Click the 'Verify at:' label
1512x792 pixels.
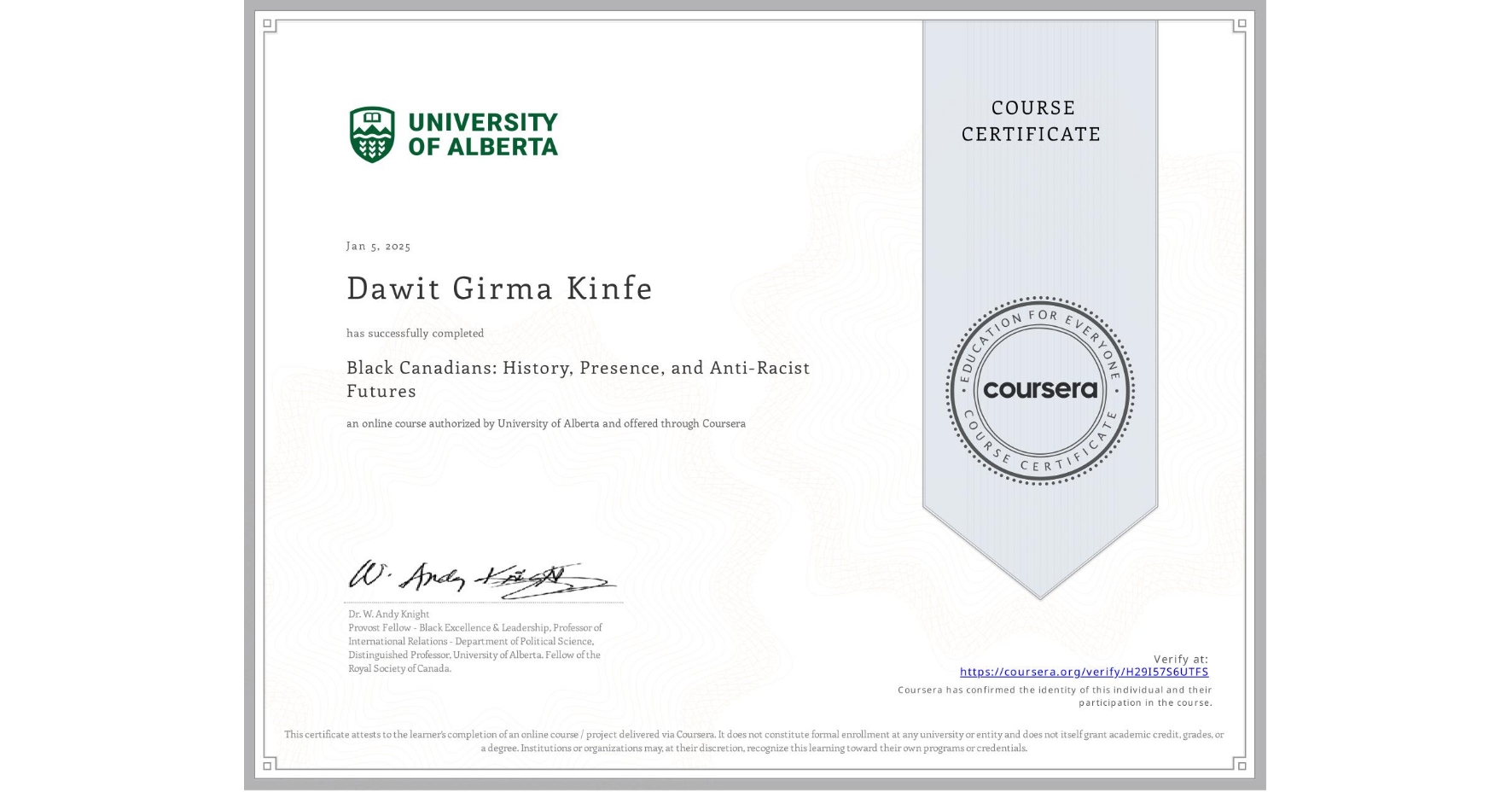[x=1181, y=659]
